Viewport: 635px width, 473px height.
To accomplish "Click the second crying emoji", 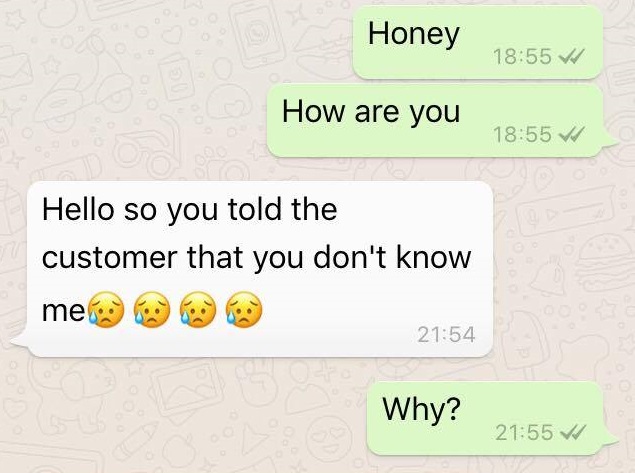I will [152, 310].
